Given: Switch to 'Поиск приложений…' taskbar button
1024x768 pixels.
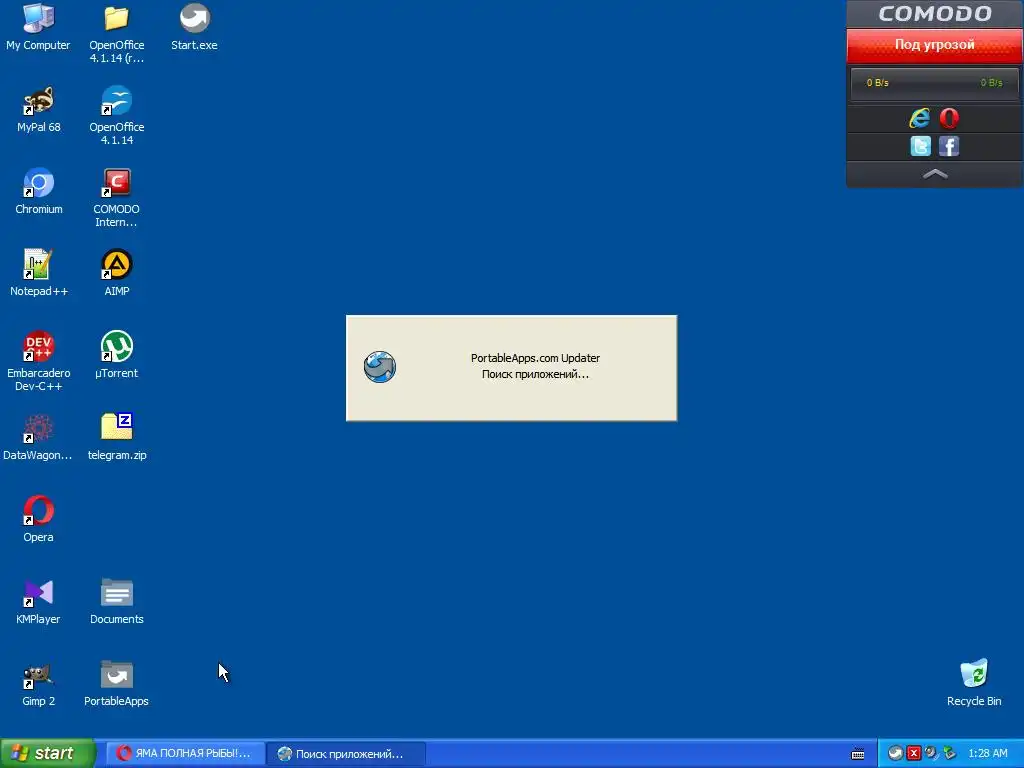Looking at the screenshot, I should (x=346, y=754).
